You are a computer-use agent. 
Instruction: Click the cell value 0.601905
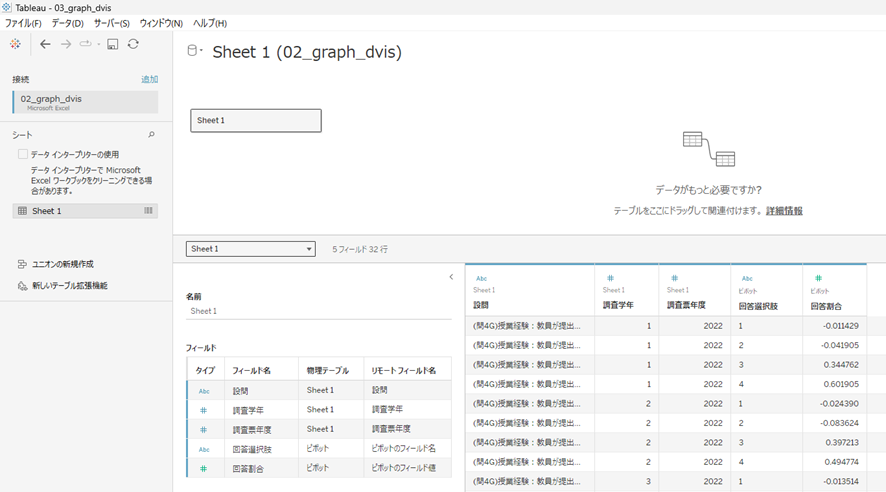[x=841, y=384]
